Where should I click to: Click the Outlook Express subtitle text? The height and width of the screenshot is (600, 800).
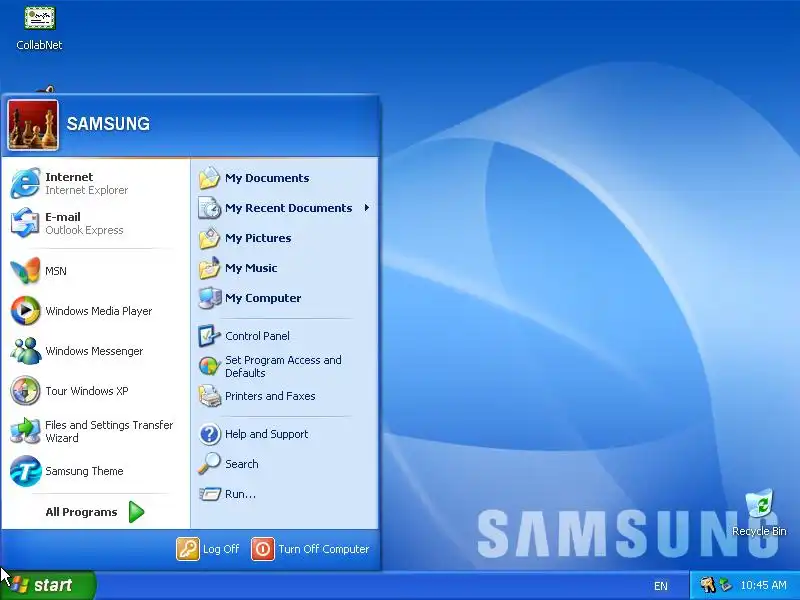point(84,230)
